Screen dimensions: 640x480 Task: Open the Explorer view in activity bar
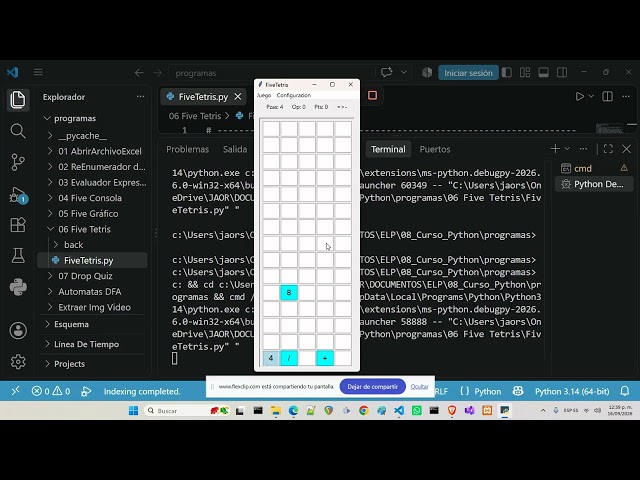[x=18, y=100]
